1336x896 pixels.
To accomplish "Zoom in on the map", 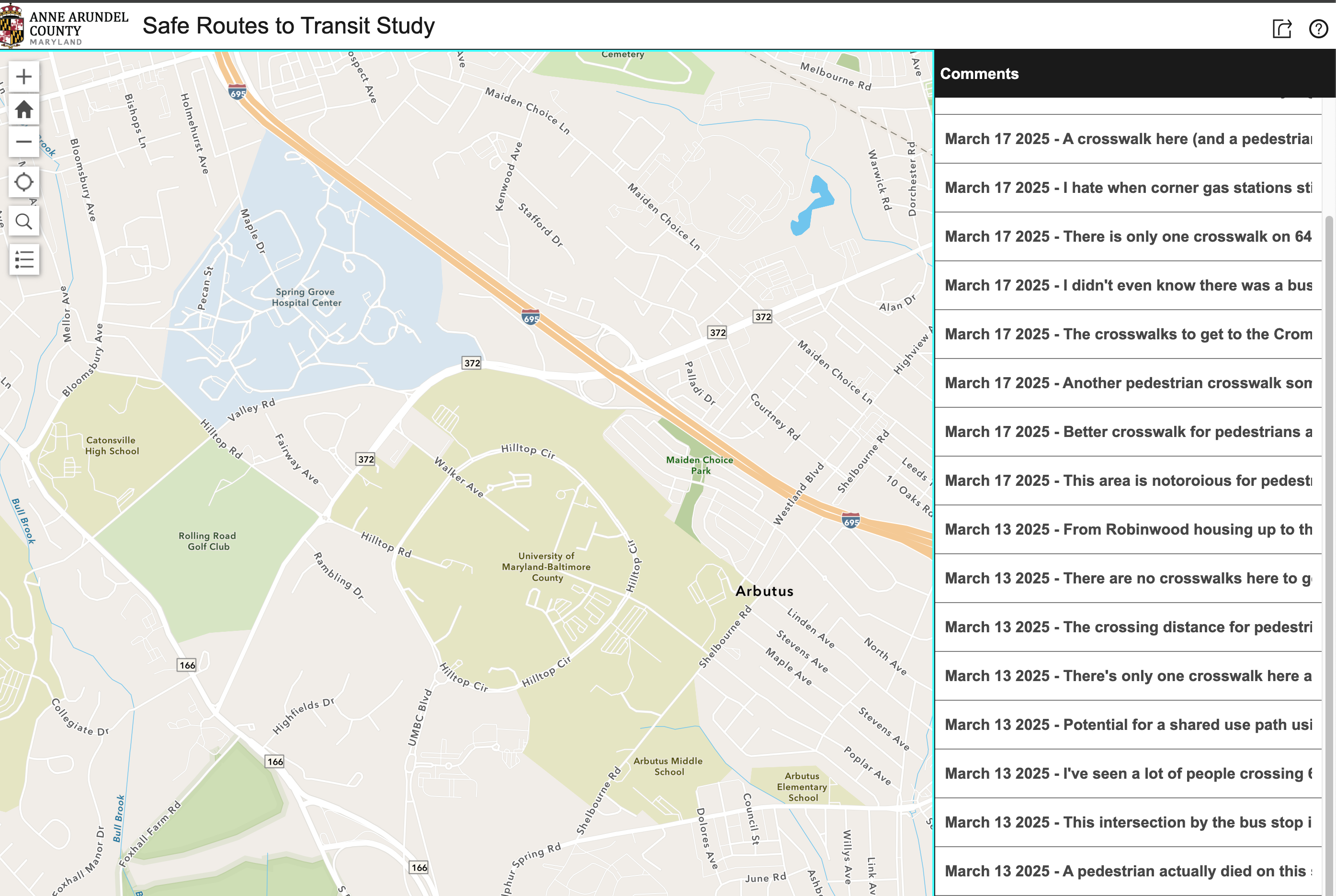I will [23, 77].
